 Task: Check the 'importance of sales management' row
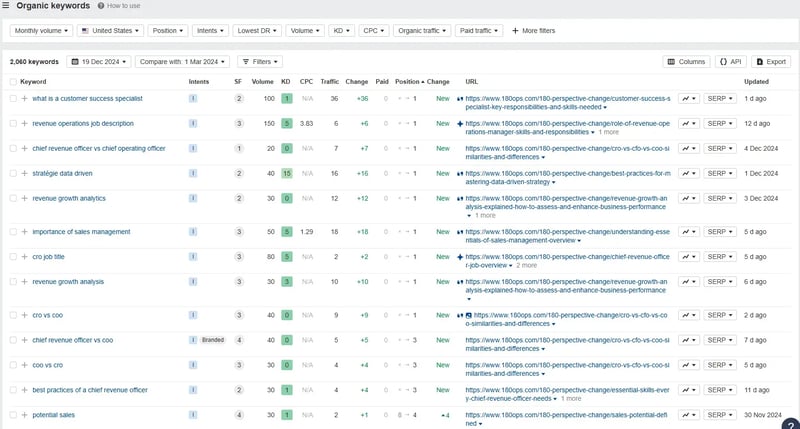[13, 232]
